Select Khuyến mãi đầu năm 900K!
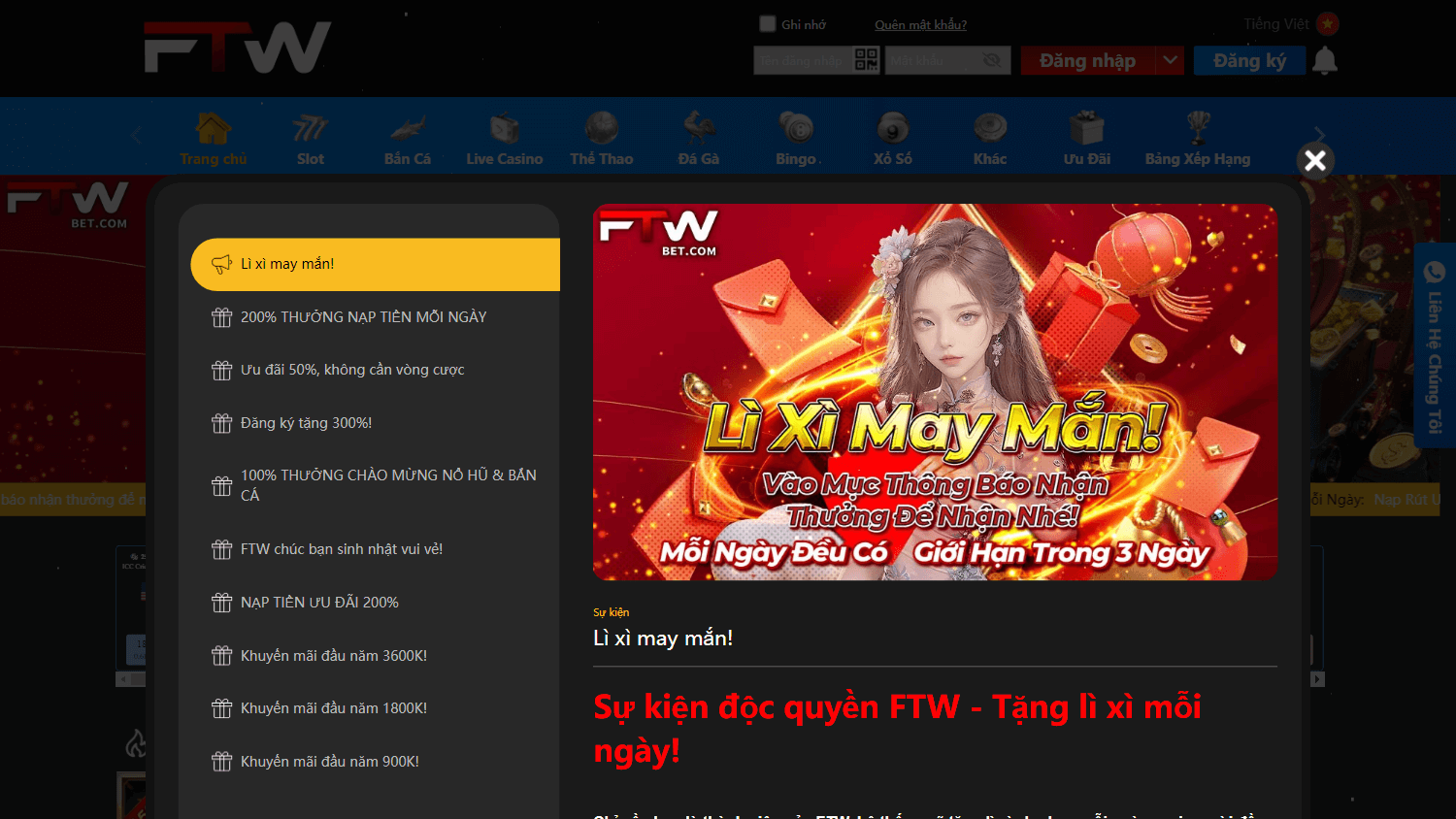 (x=376, y=762)
